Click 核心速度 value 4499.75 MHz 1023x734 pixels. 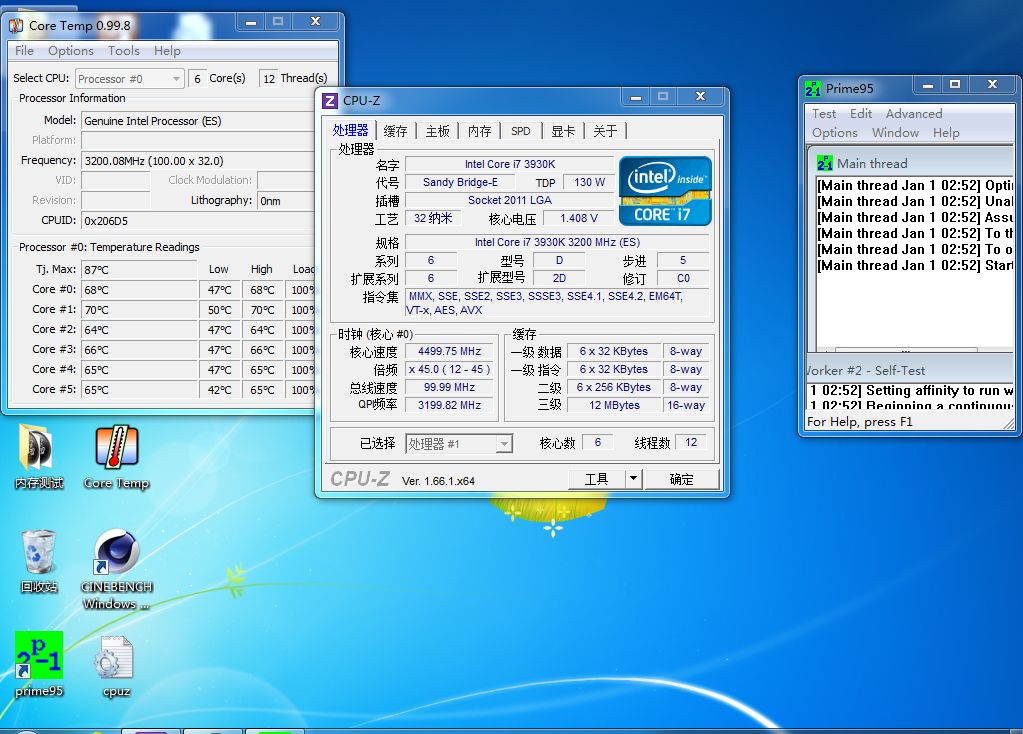pyautogui.click(x=450, y=351)
